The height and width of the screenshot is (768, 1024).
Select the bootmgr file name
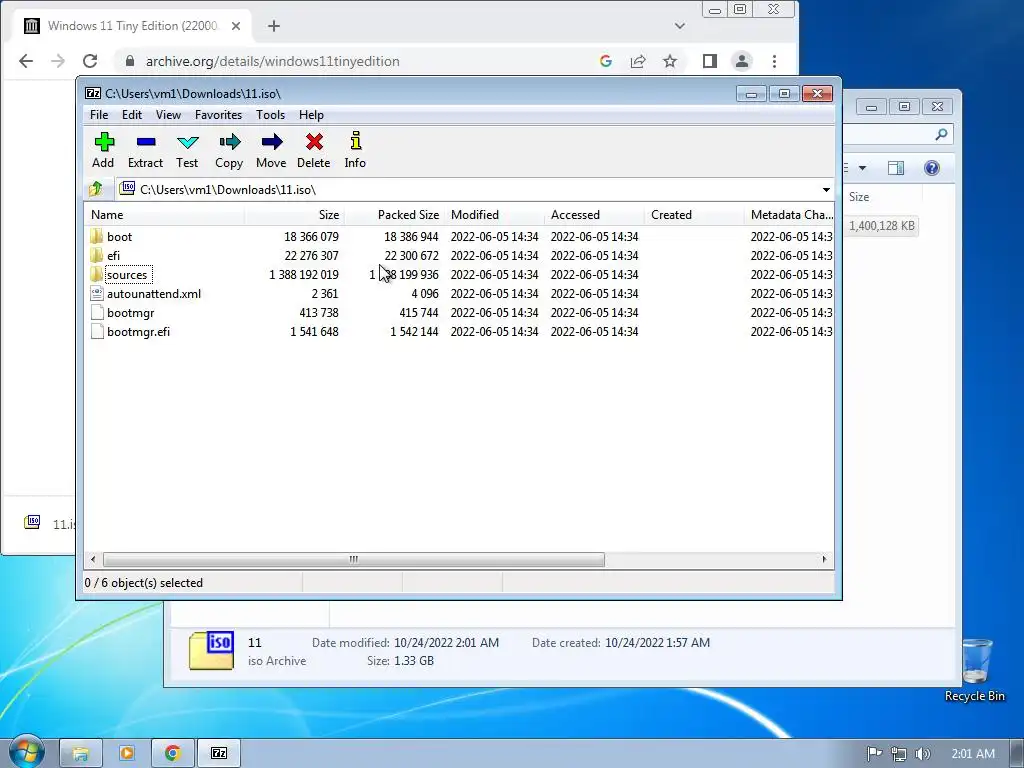(x=131, y=313)
